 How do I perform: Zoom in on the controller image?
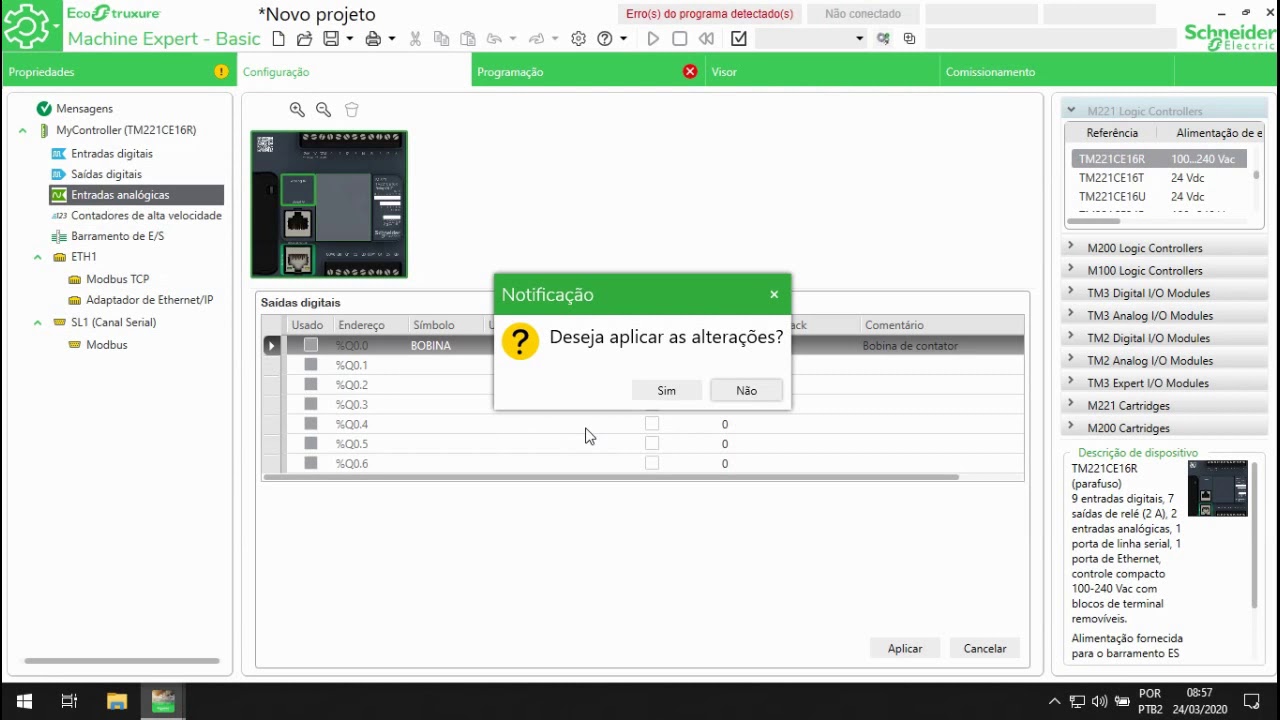point(297,110)
